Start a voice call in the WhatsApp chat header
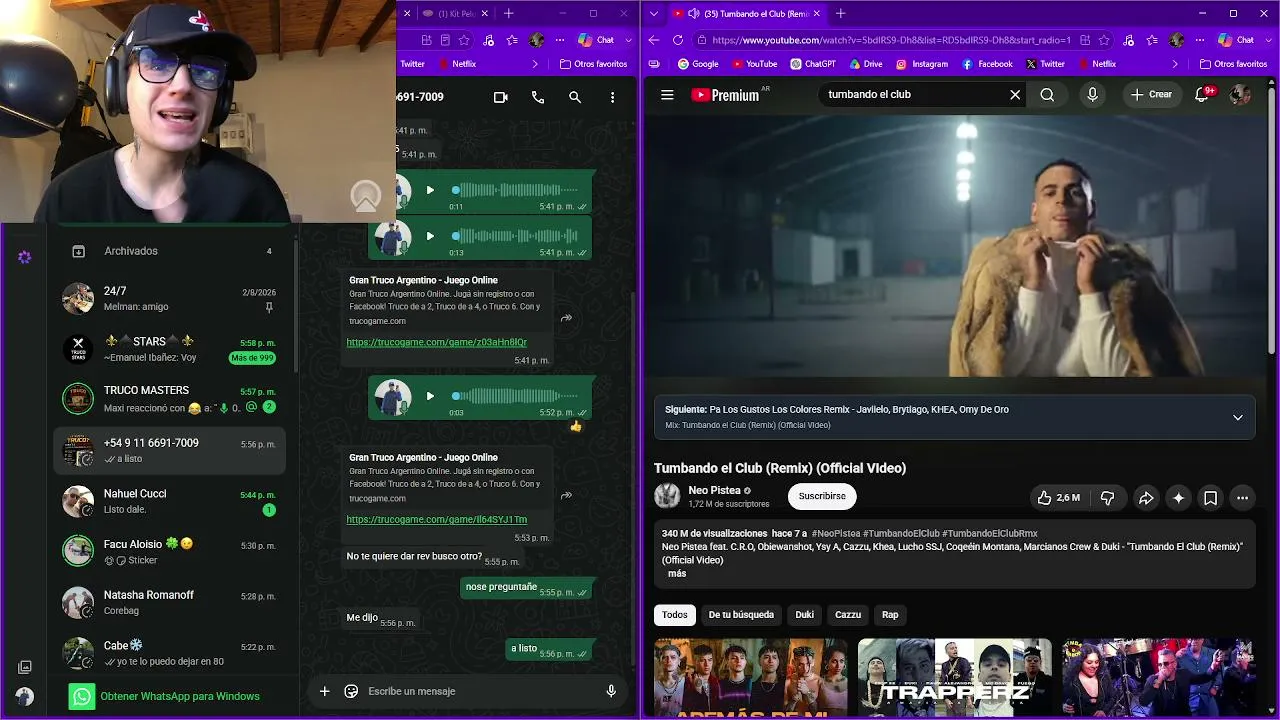This screenshot has height=720, width=1280. coord(538,97)
